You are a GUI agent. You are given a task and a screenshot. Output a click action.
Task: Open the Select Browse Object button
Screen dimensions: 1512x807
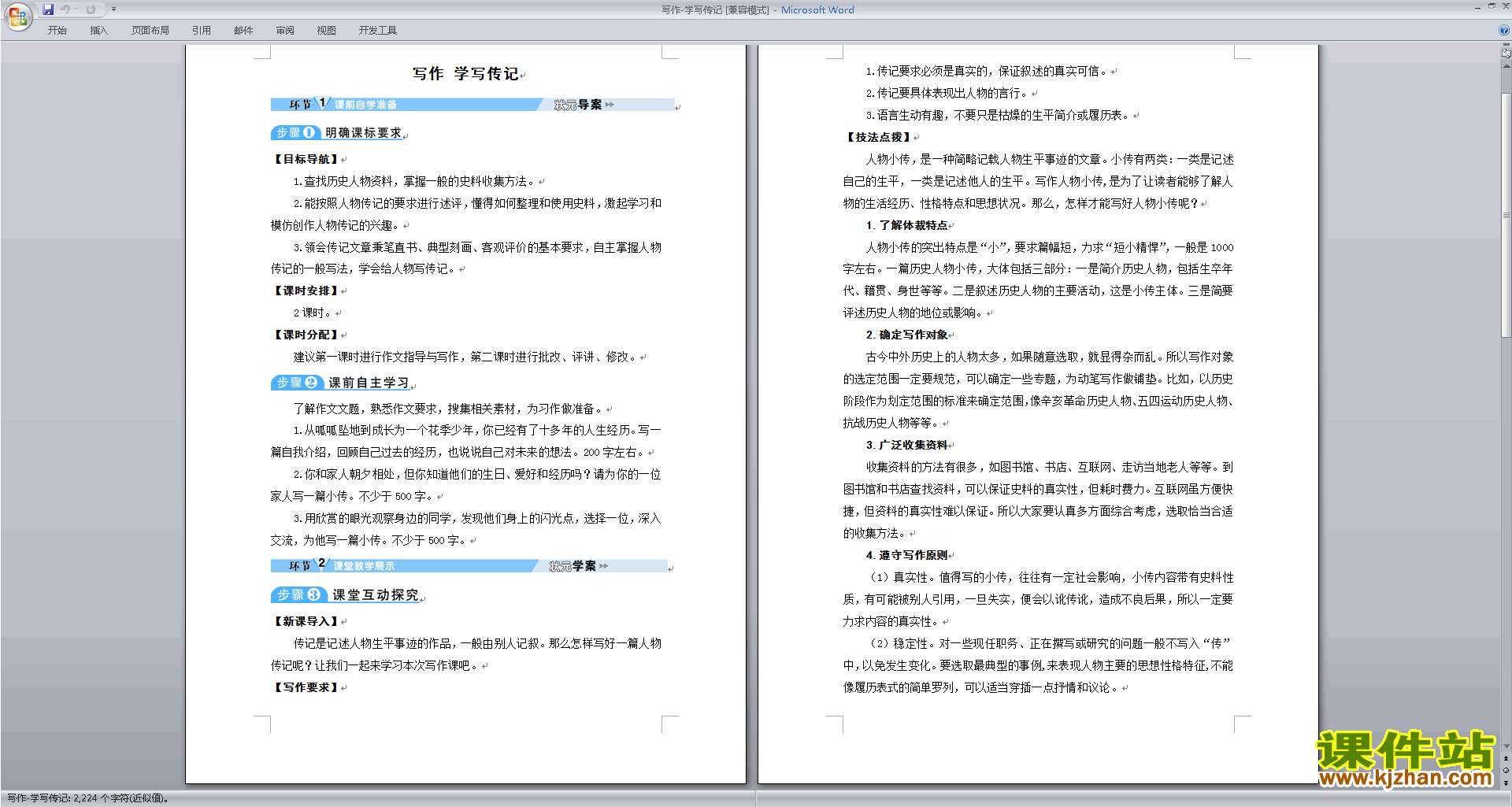click(x=1506, y=770)
